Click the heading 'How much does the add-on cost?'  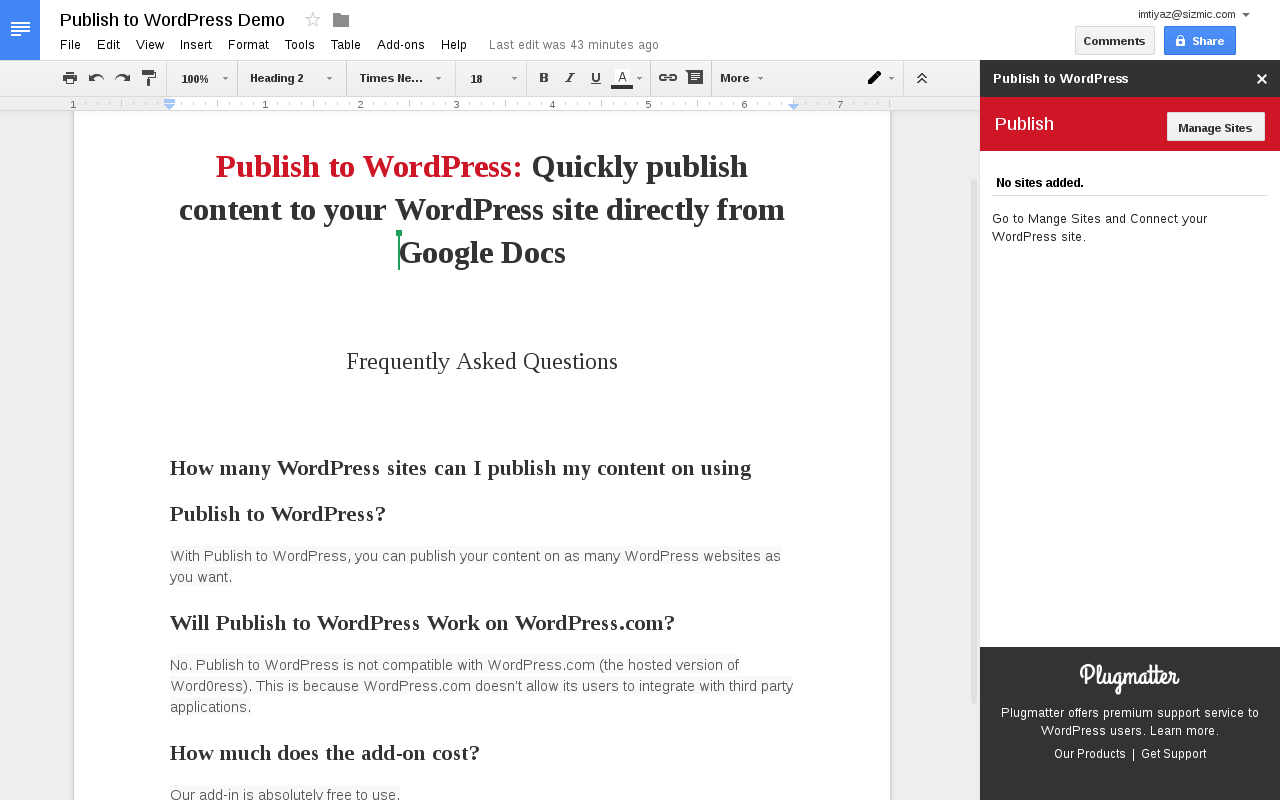point(325,753)
